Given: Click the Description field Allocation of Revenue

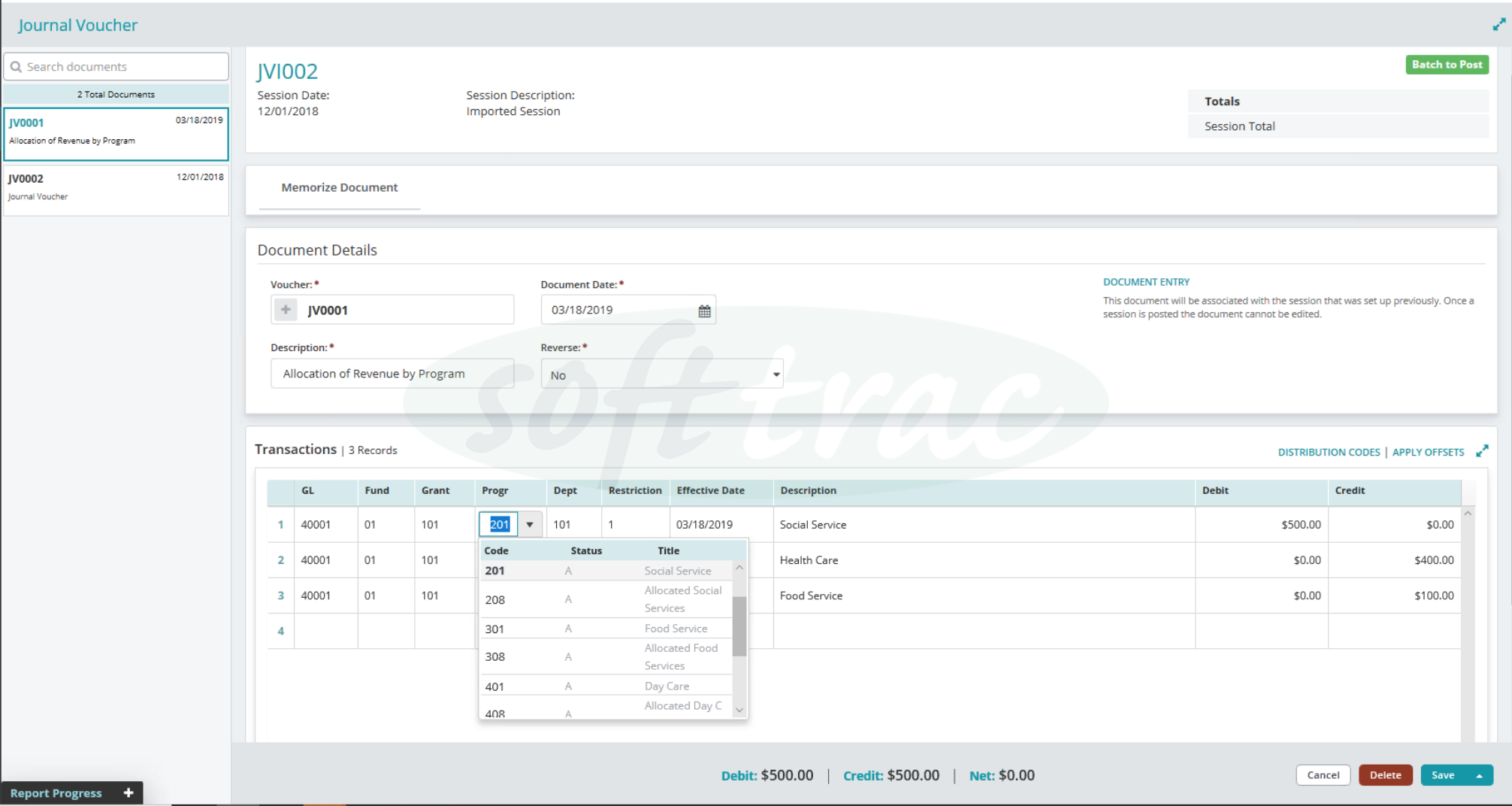Looking at the screenshot, I should tap(392, 374).
